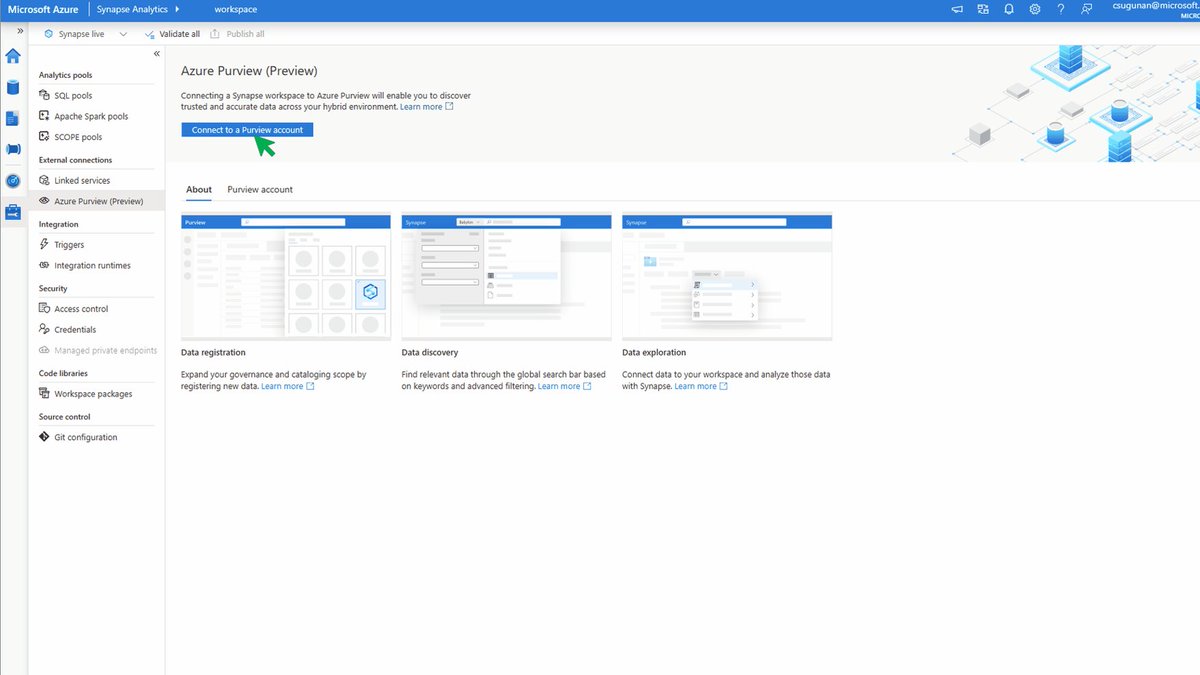This screenshot has height=675, width=1200.
Task: Open the csugunan account menu
Action: tap(1155, 10)
